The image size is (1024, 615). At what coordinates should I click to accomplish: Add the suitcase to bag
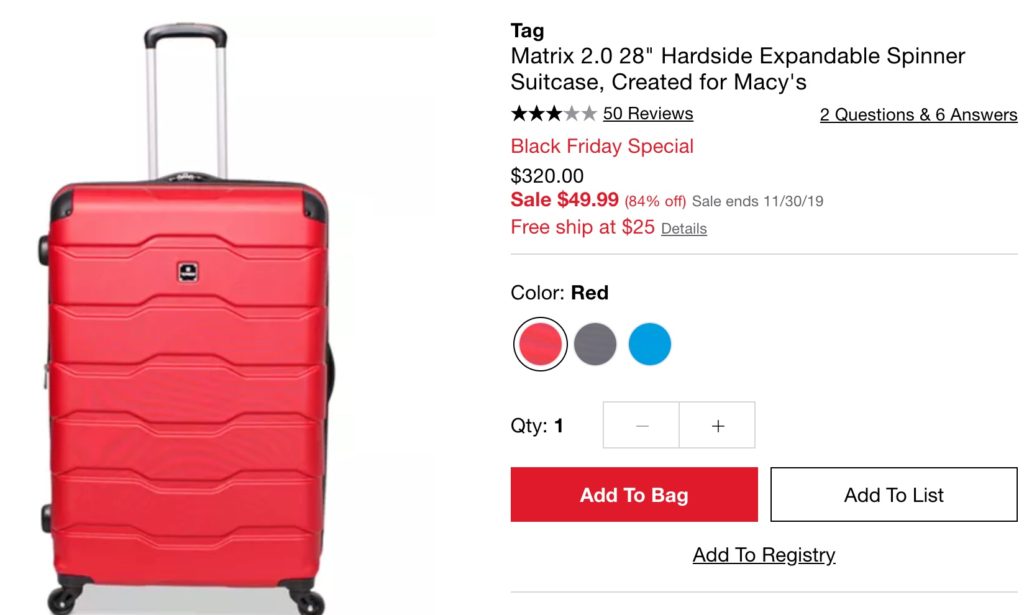(634, 494)
